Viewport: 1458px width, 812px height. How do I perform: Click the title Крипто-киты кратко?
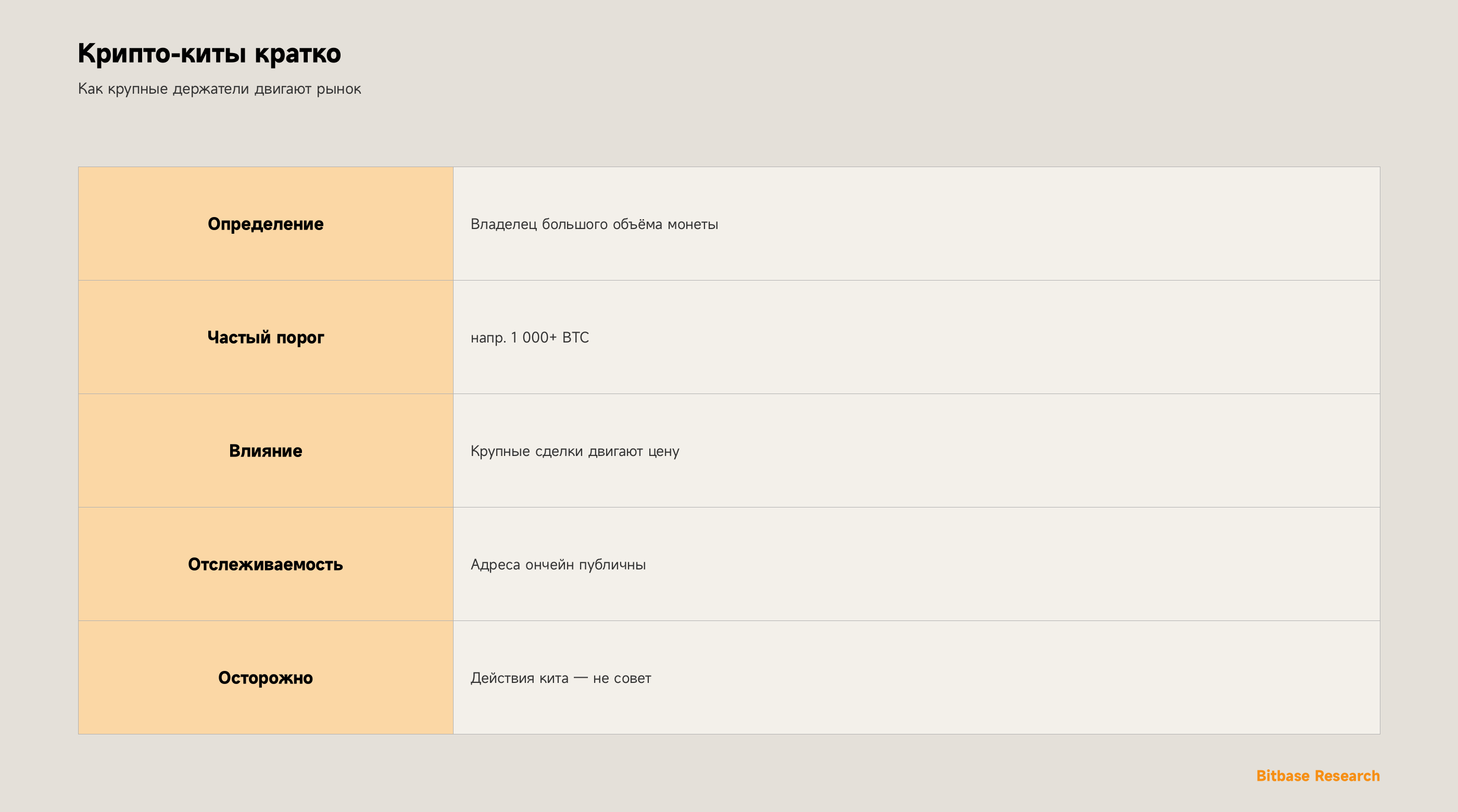pos(209,54)
